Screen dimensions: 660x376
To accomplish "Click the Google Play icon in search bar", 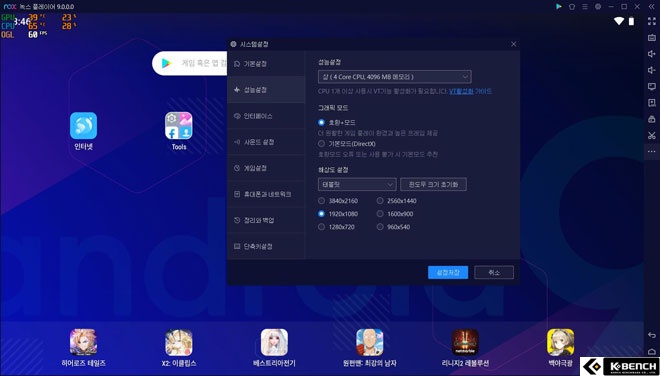I will (166, 63).
